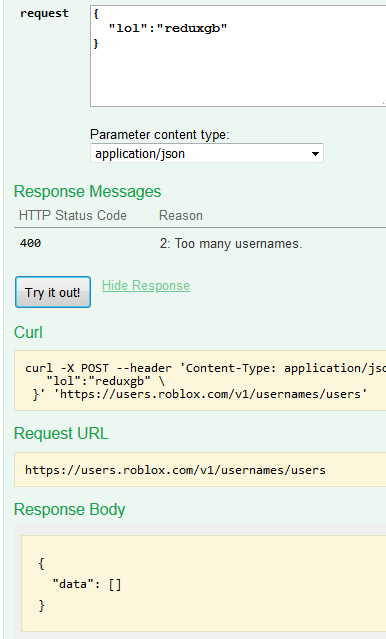Open the Parameter content type dropdown
Viewport: 386px width, 639px height.
point(207,153)
